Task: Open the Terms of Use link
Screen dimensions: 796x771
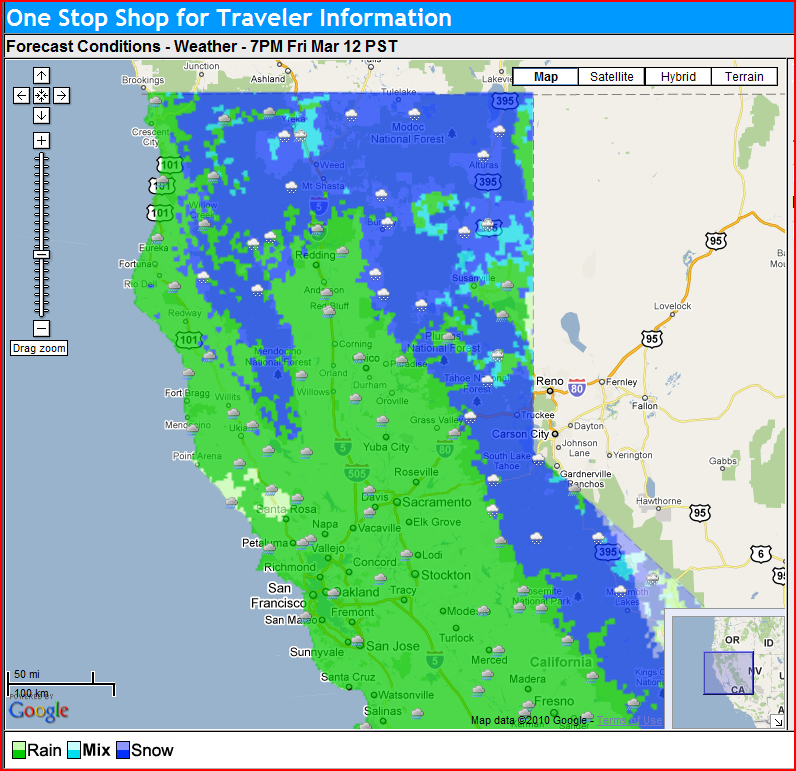Action: coord(630,720)
